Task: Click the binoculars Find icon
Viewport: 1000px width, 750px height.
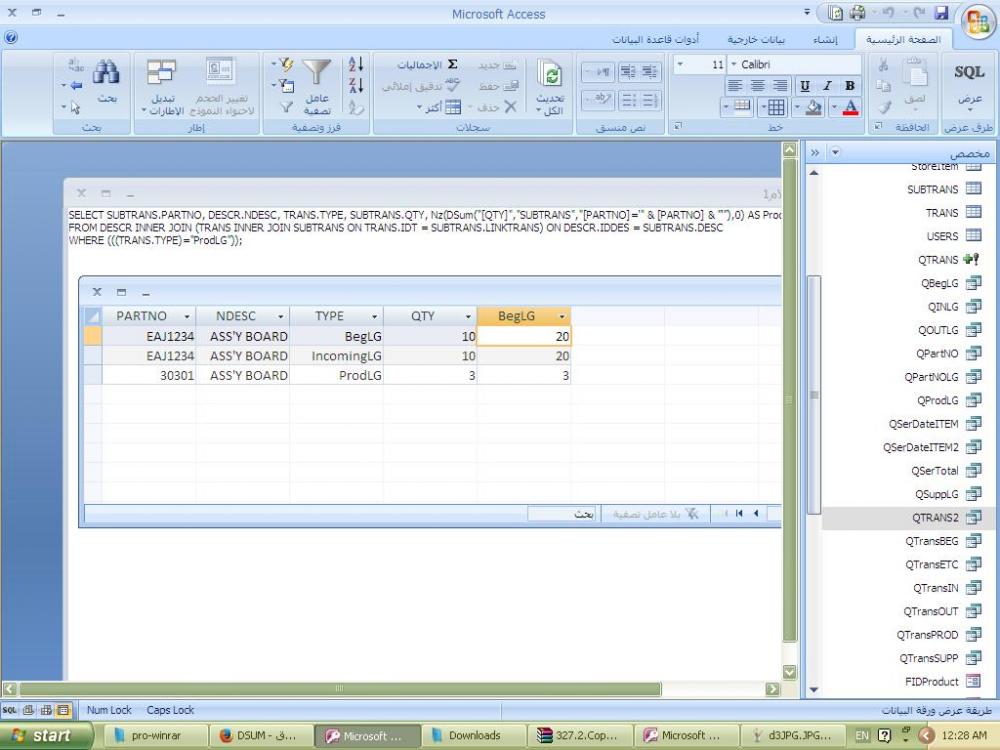Action: 106,72
